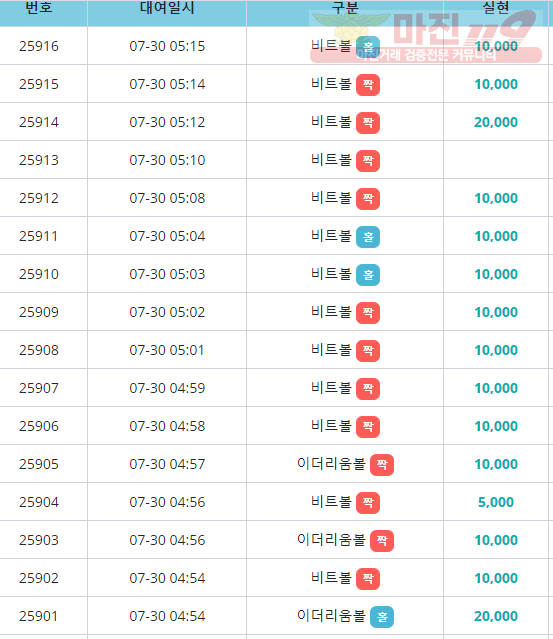
Task: Click the red 짝 badge in row 25913
Action: [368, 161]
